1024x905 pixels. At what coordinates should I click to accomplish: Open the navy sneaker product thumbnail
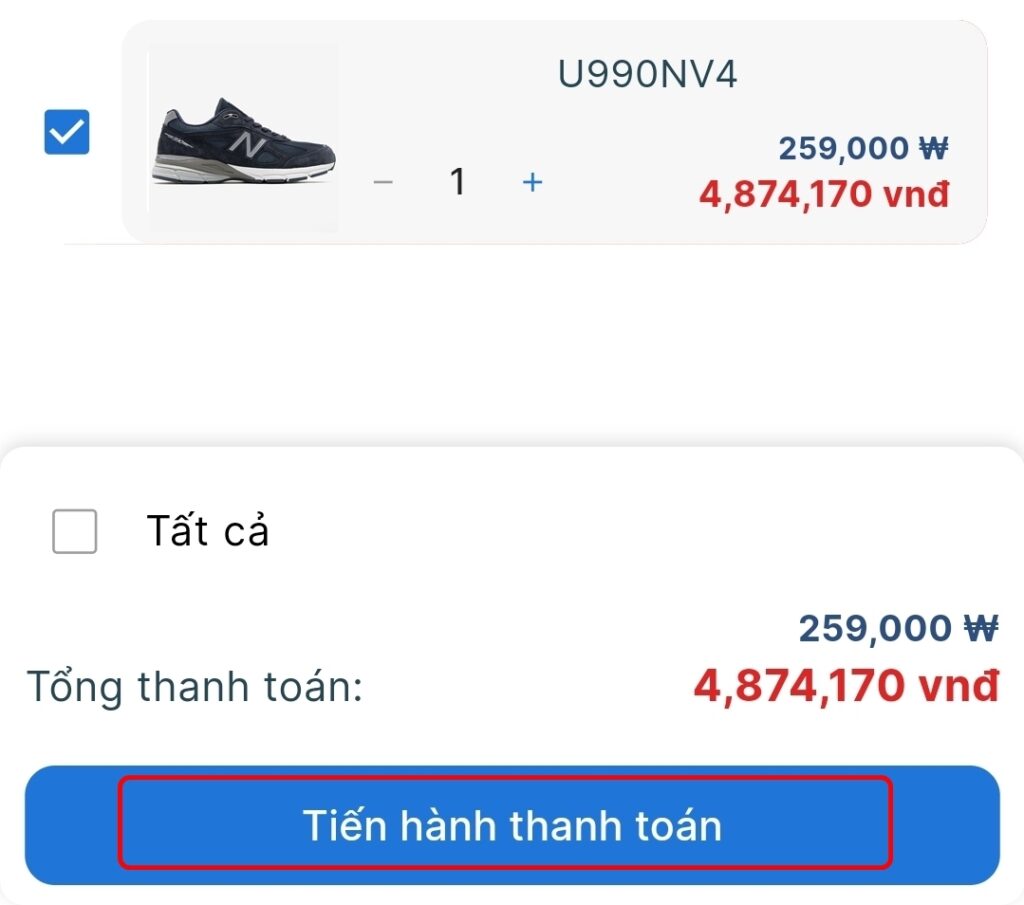(x=243, y=138)
